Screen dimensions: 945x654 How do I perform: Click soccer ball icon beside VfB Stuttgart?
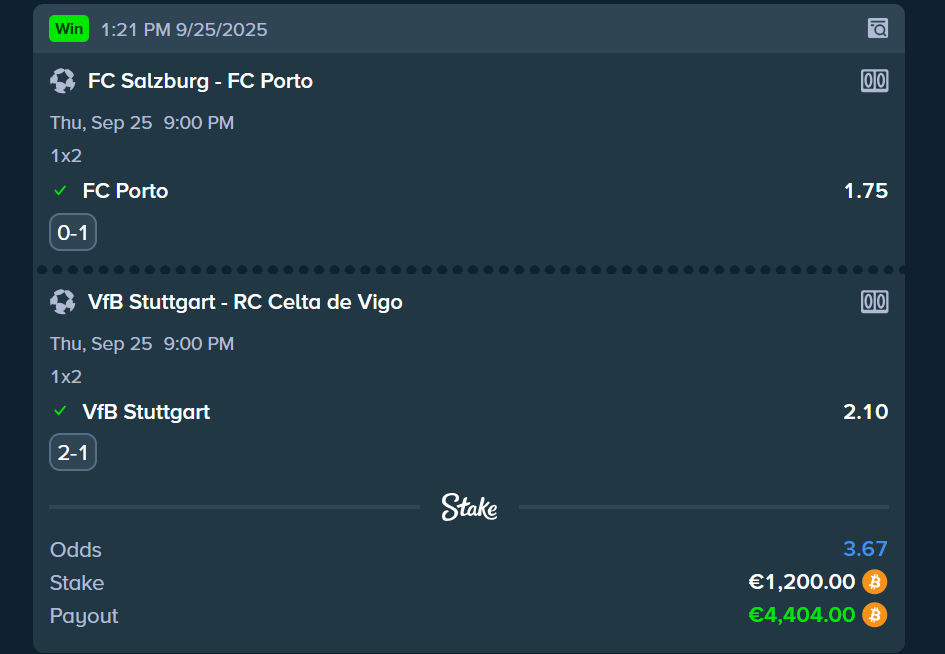[x=63, y=302]
